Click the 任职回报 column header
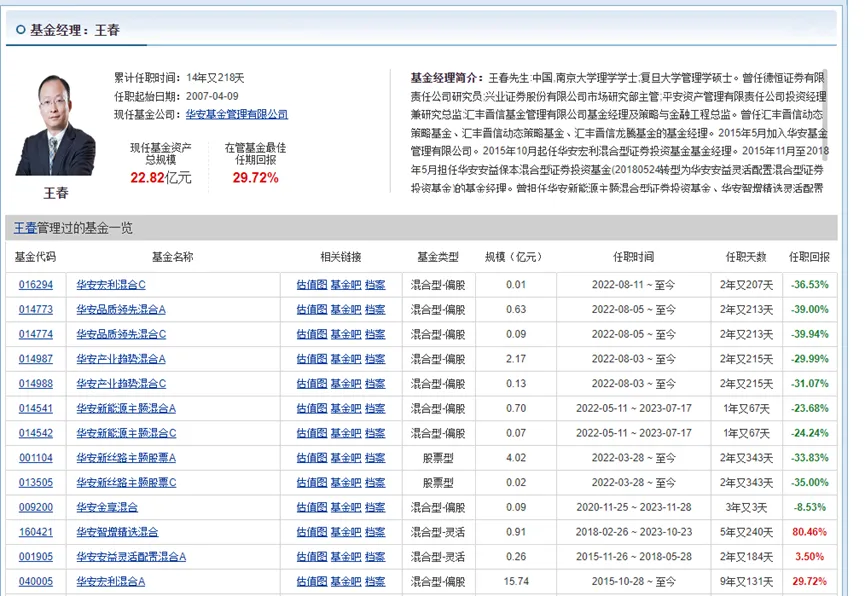Screen dimensions: 865x596 pos(809,257)
